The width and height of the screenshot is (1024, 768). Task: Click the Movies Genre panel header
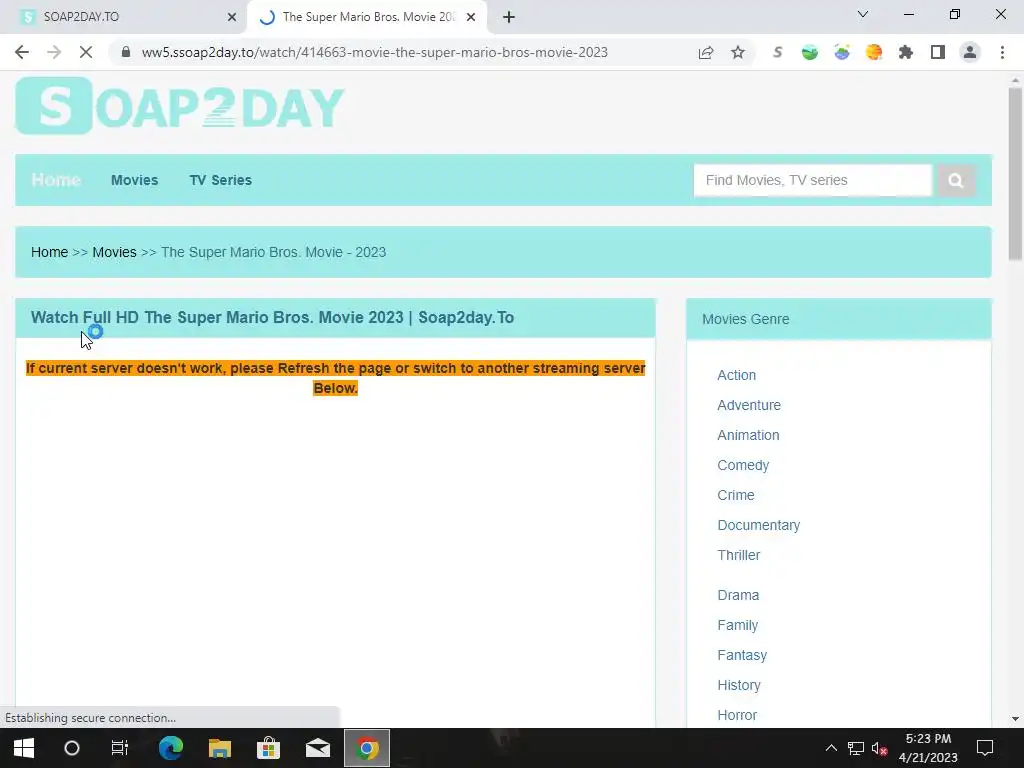coord(839,319)
